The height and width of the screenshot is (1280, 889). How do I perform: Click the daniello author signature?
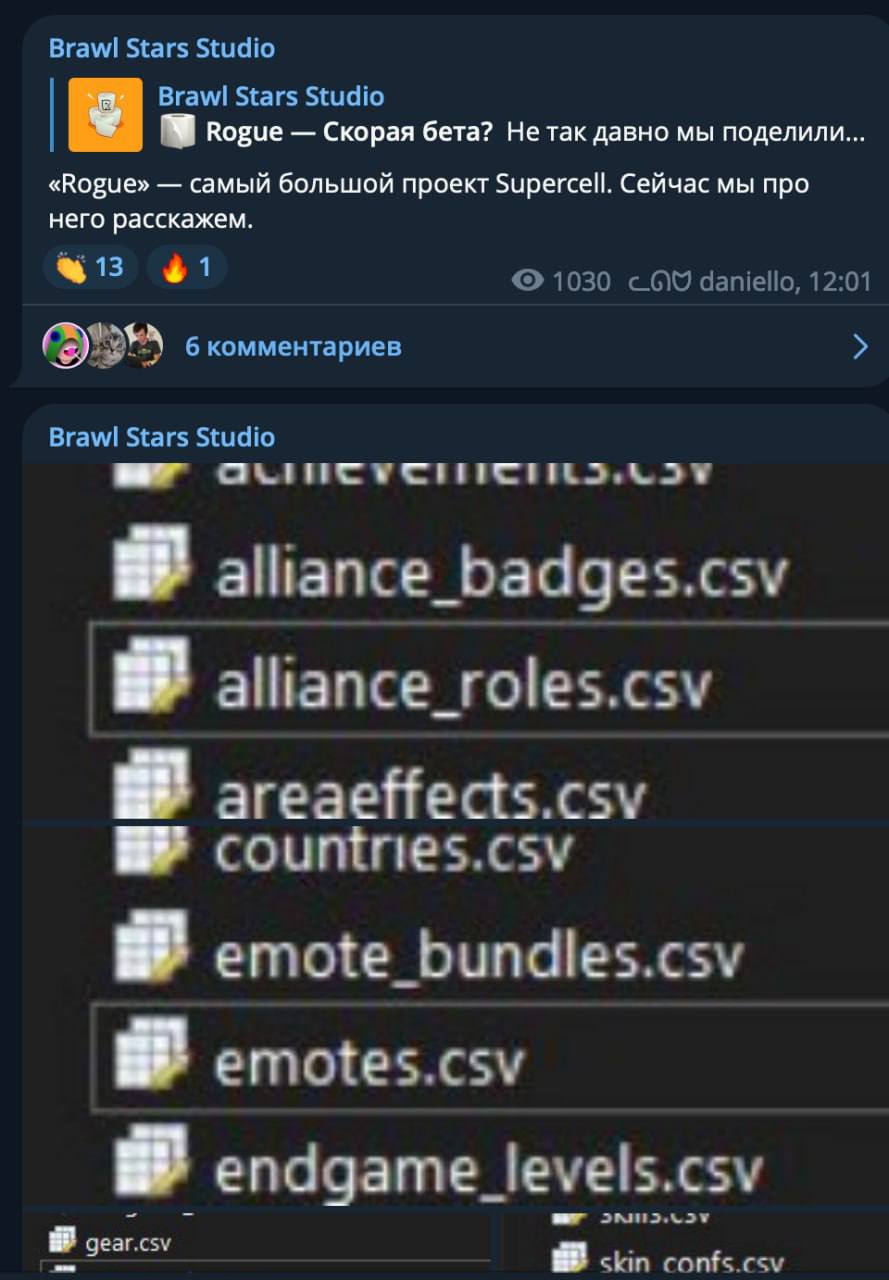749,282
